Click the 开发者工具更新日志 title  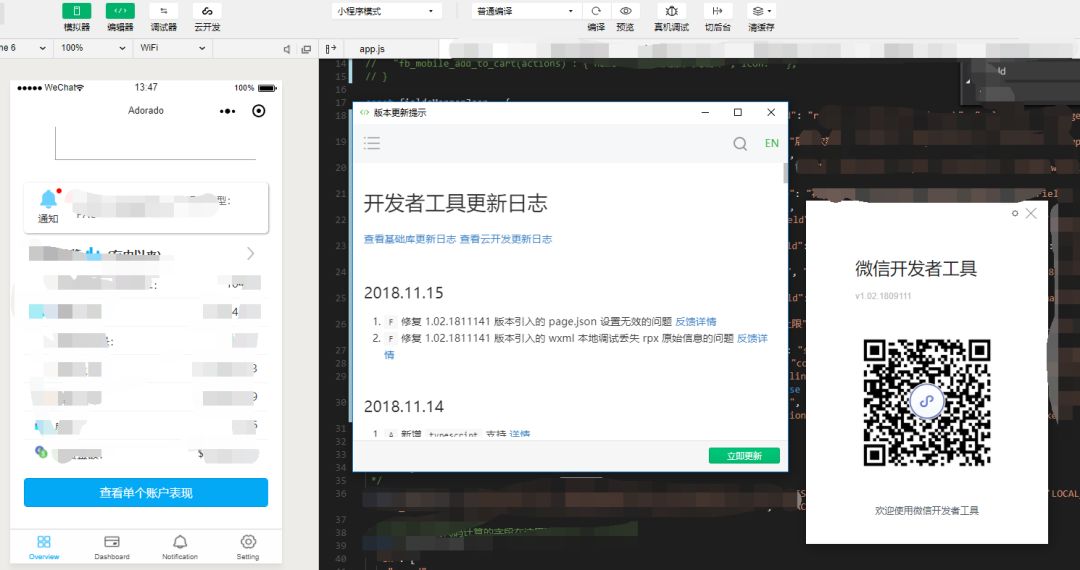tap(455, 203)
